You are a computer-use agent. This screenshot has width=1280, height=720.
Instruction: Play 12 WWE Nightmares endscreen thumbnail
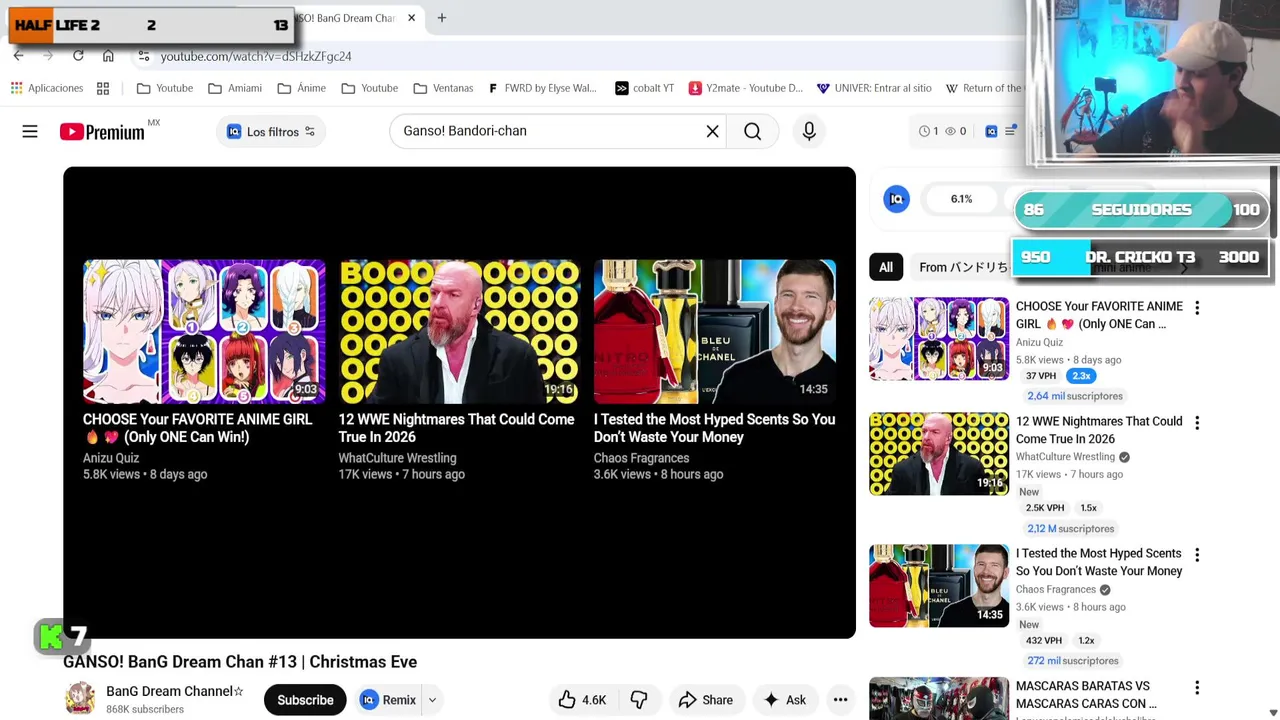coord(459,331)
